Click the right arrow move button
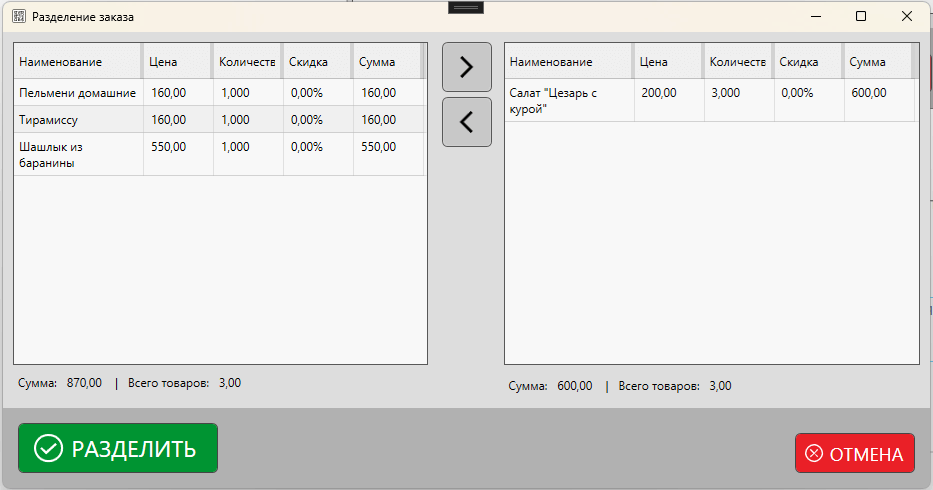Viewport: 933px width, 490px height. [466, 68]
